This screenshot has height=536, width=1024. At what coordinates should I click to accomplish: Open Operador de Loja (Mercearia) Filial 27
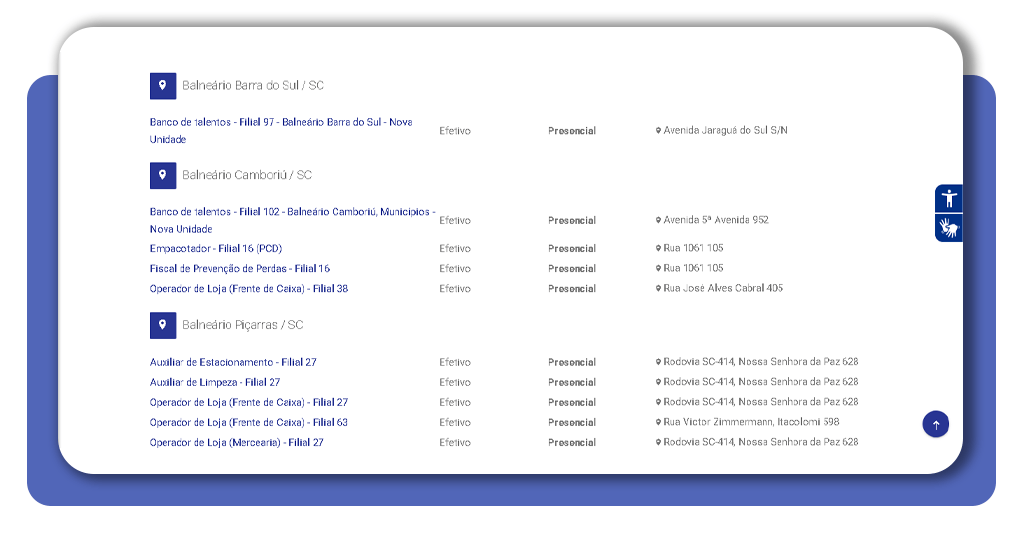click(x=236, y=442)
